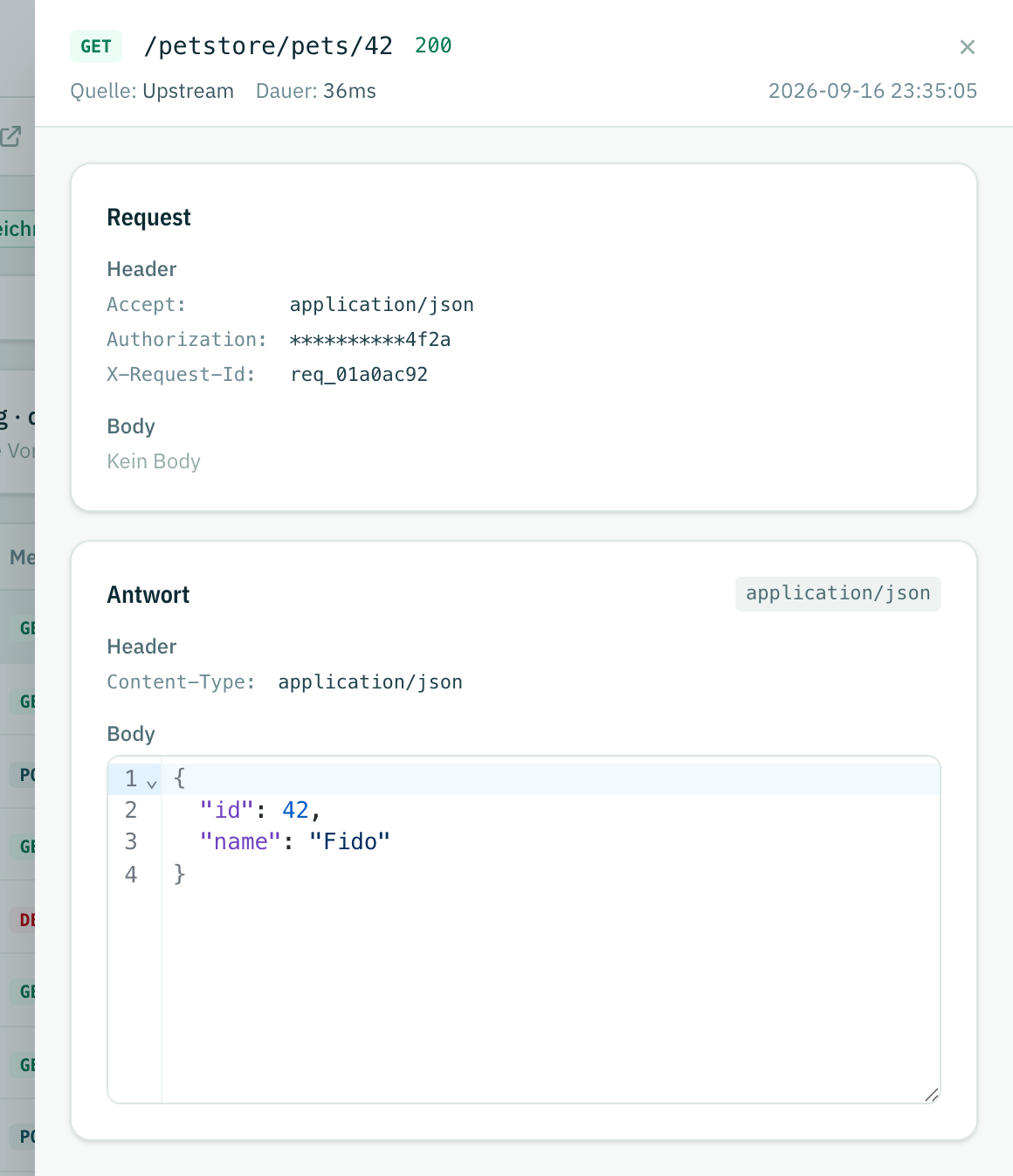Click the value 42 in JSON body
Viewport: 1013px width, 1176px height.
(295, 810)
